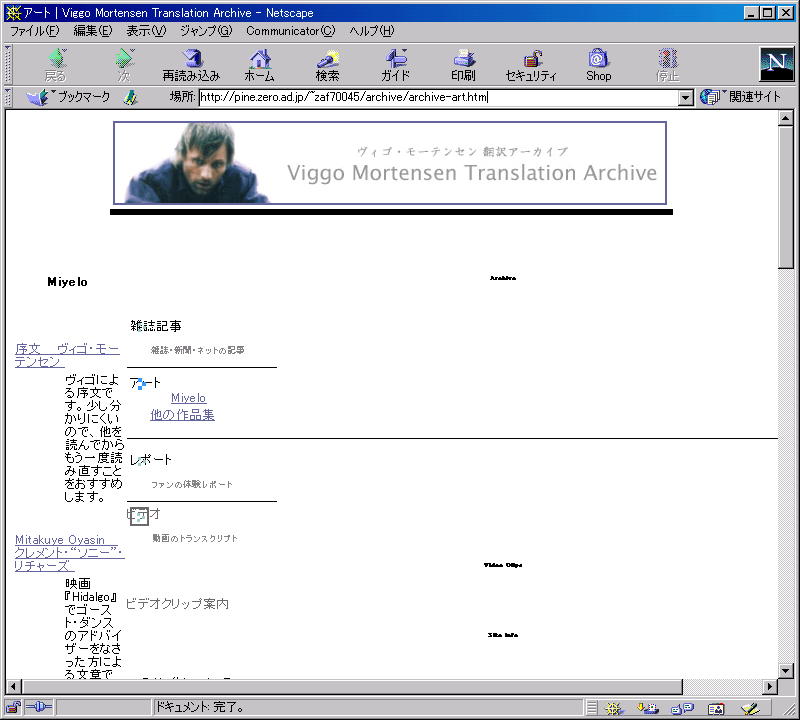
Task: Click the connection status icon in status bar
Action: click(39, 707)
